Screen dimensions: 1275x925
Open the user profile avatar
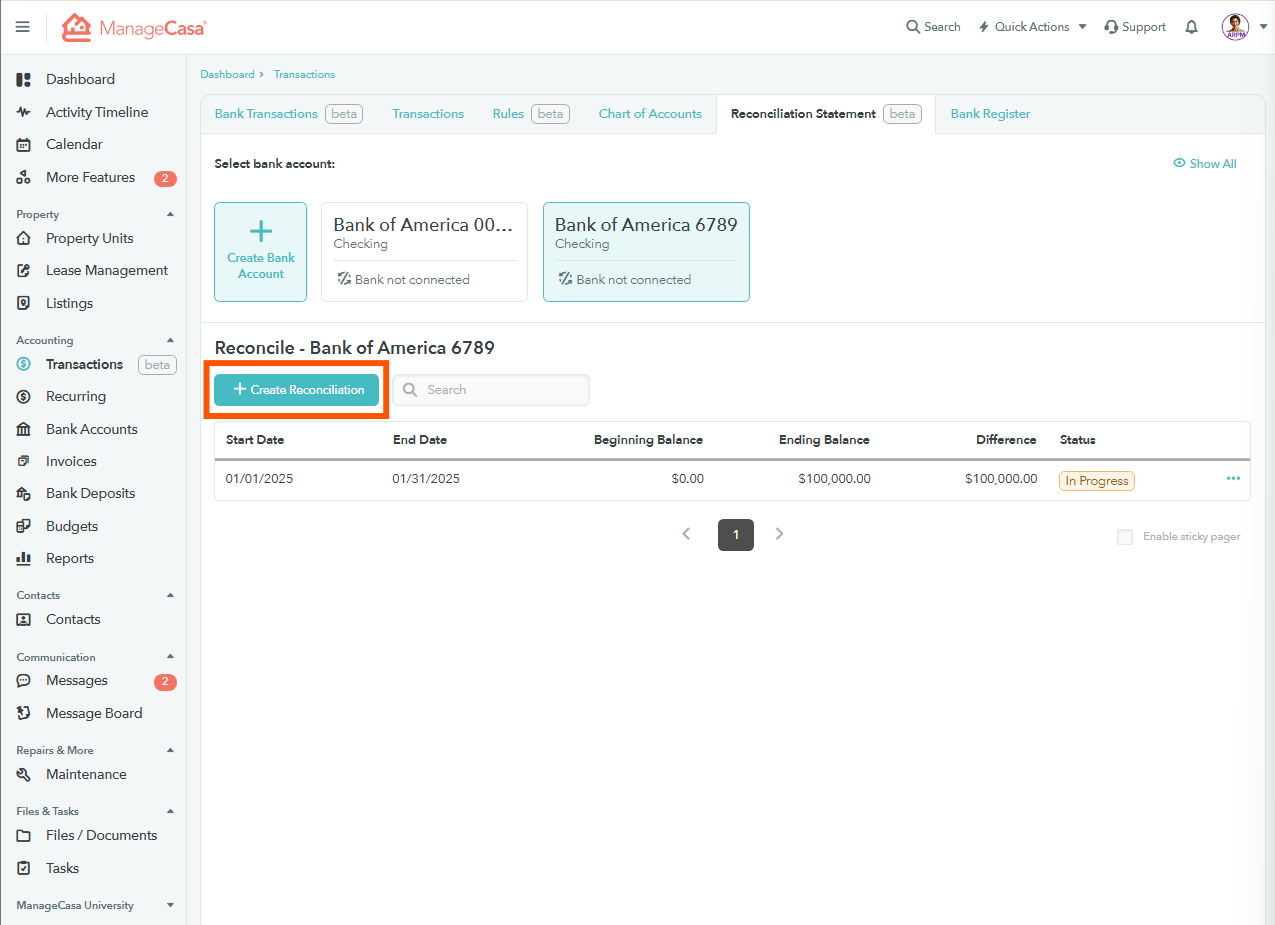pyautogui.click(x=1235, y=27)
